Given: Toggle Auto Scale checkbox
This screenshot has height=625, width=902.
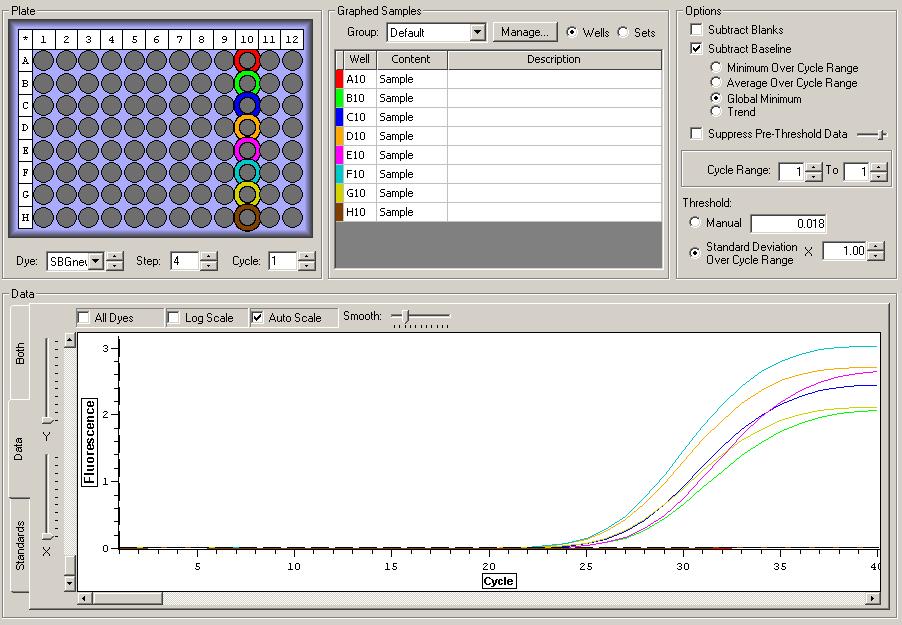Looking at the screenshot, I should click(x=257, y=318).
